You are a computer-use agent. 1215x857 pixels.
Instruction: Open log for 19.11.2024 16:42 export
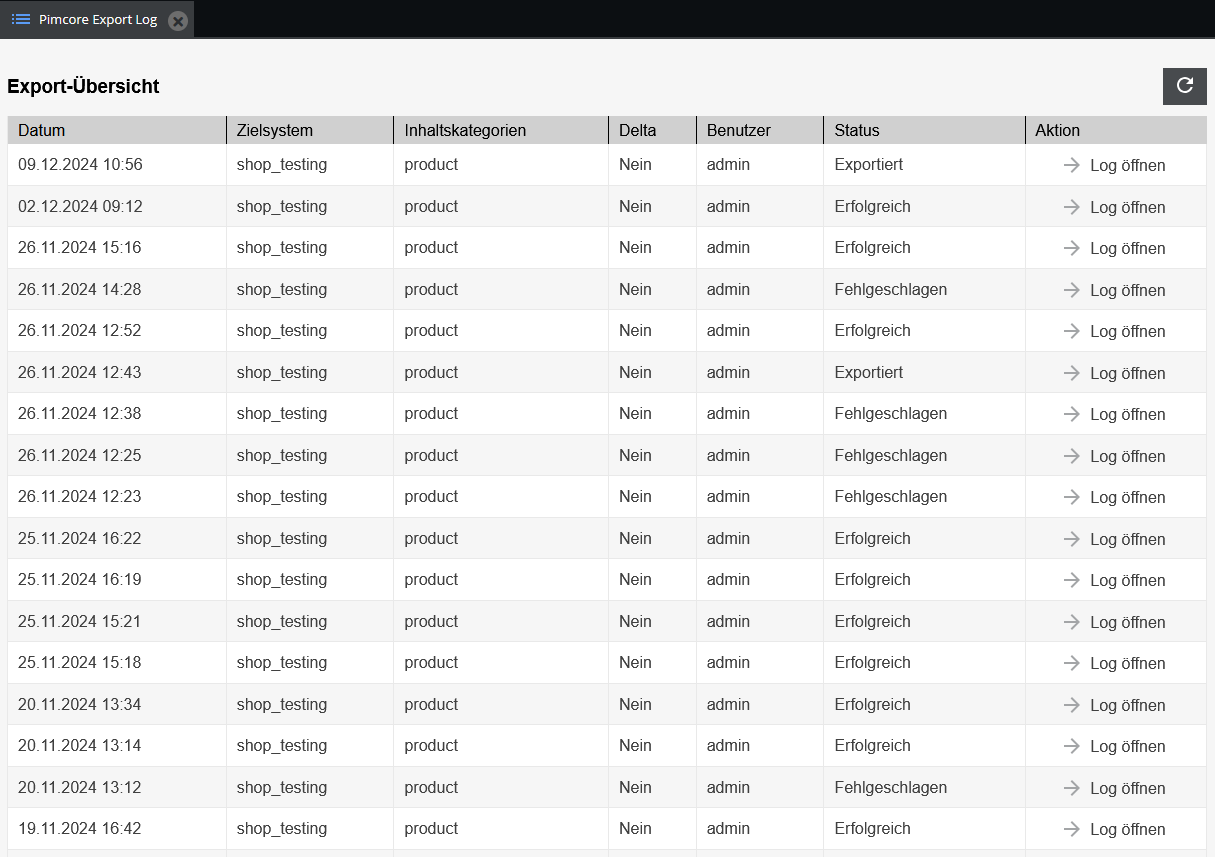pyautogui.click(x=1114, y=829)
